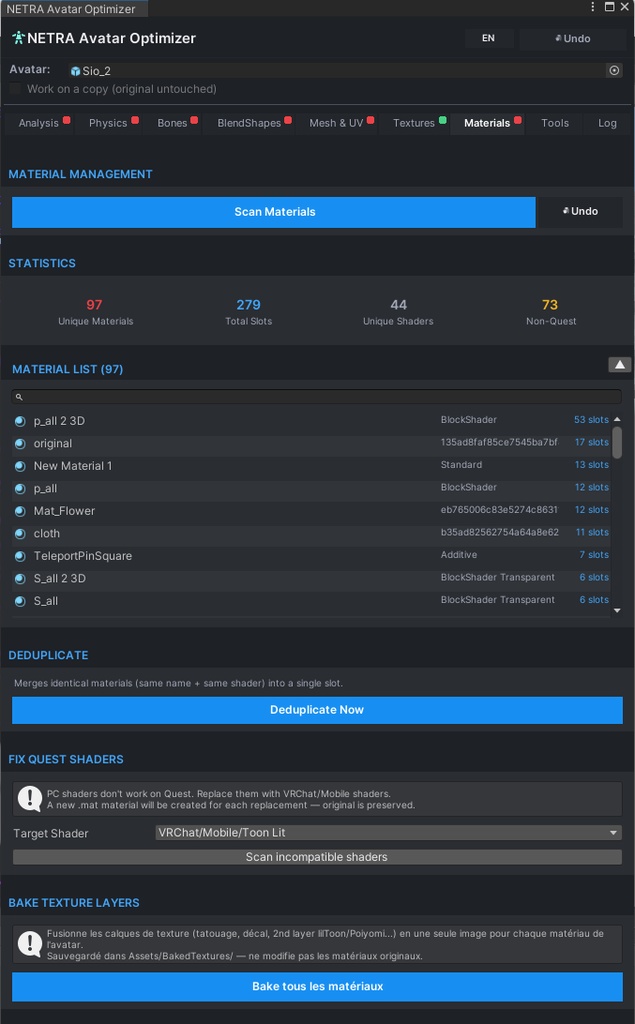The image size is (635, 1024).
Task: Switch to the Physics tab
Action: click(108, 123)
